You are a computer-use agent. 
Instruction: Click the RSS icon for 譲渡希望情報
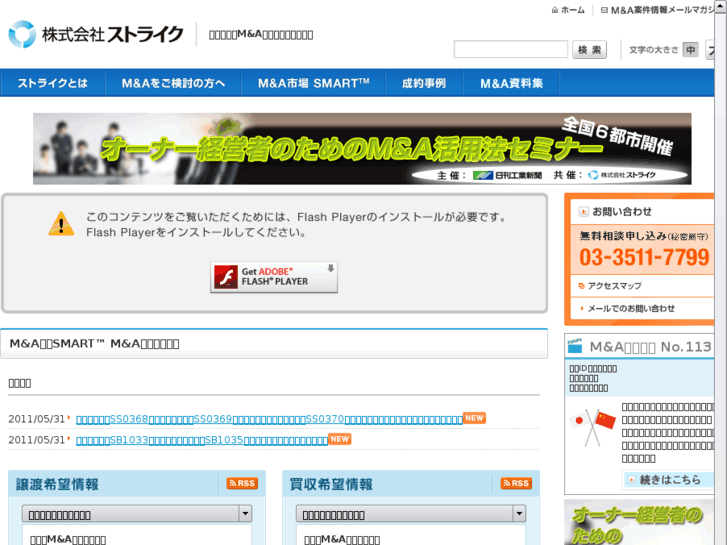point(242,483)
